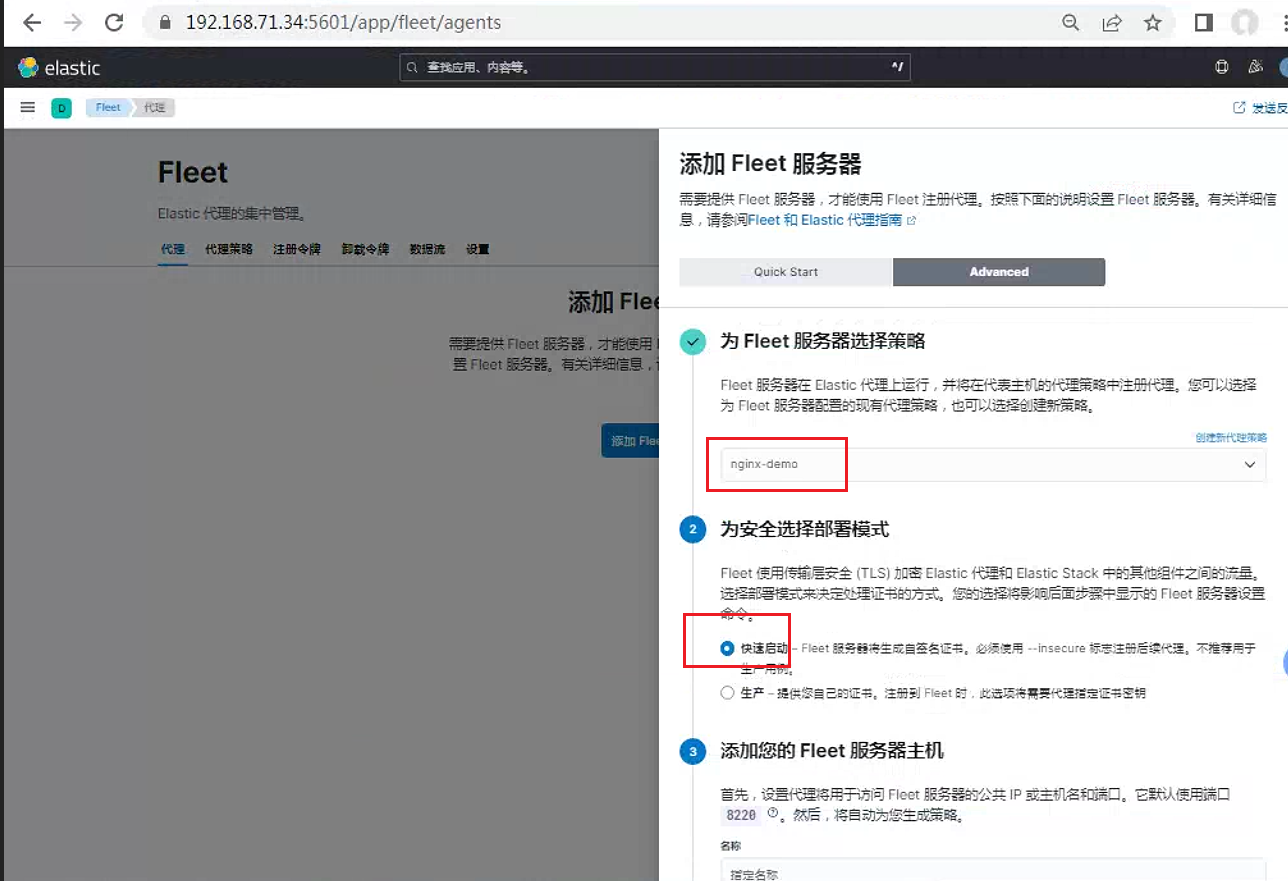This screenshot has height=881, width=1288.
Task: Open the 代理策略 tab on Fleet page
Action: (x=229, y=249)
